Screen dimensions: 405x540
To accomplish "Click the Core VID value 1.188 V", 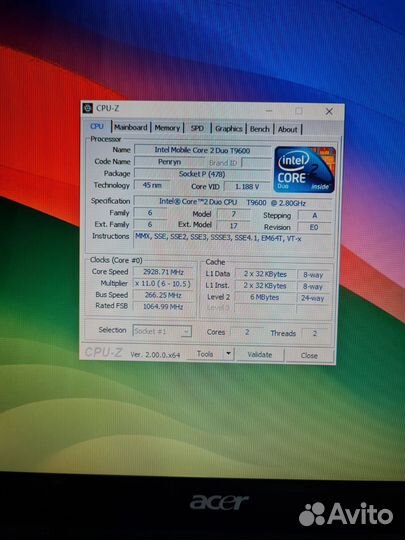I will point(247,187).
